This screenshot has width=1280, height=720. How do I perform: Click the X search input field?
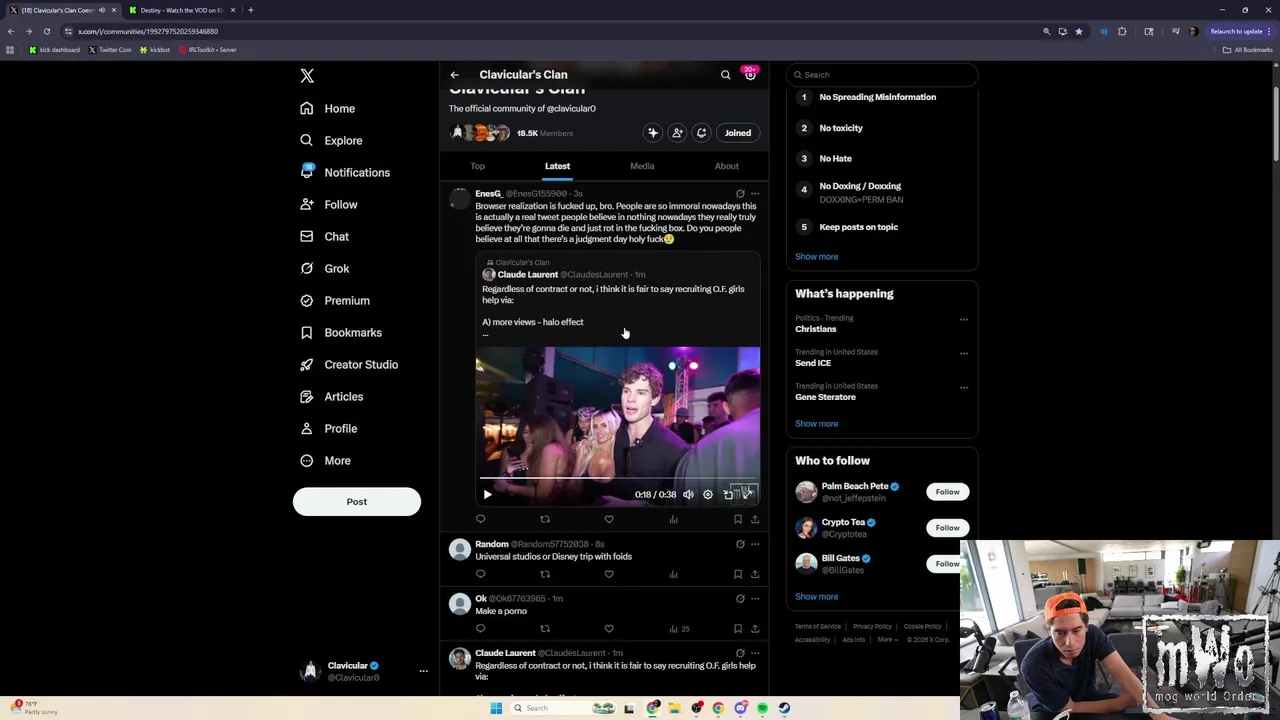point(882,75)
